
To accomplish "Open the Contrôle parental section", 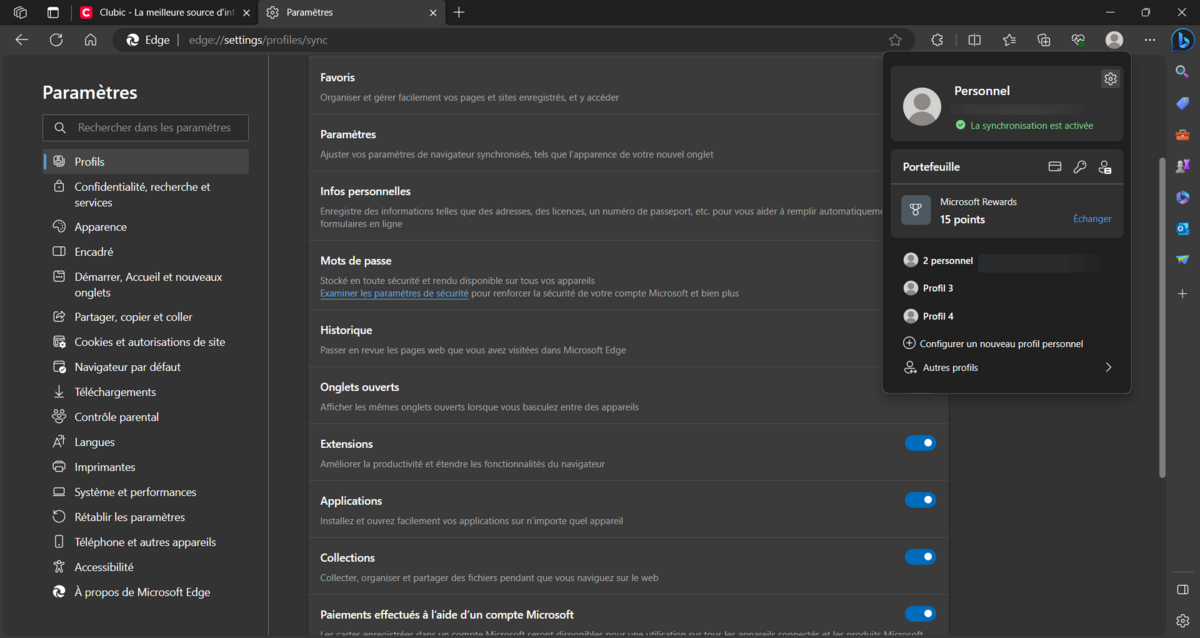I will (146, 417).
